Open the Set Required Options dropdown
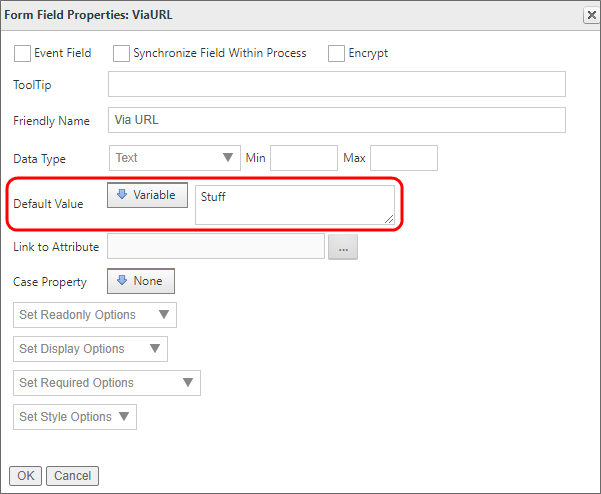The height and width of the screenshot is (494, 601). (107, 383)
